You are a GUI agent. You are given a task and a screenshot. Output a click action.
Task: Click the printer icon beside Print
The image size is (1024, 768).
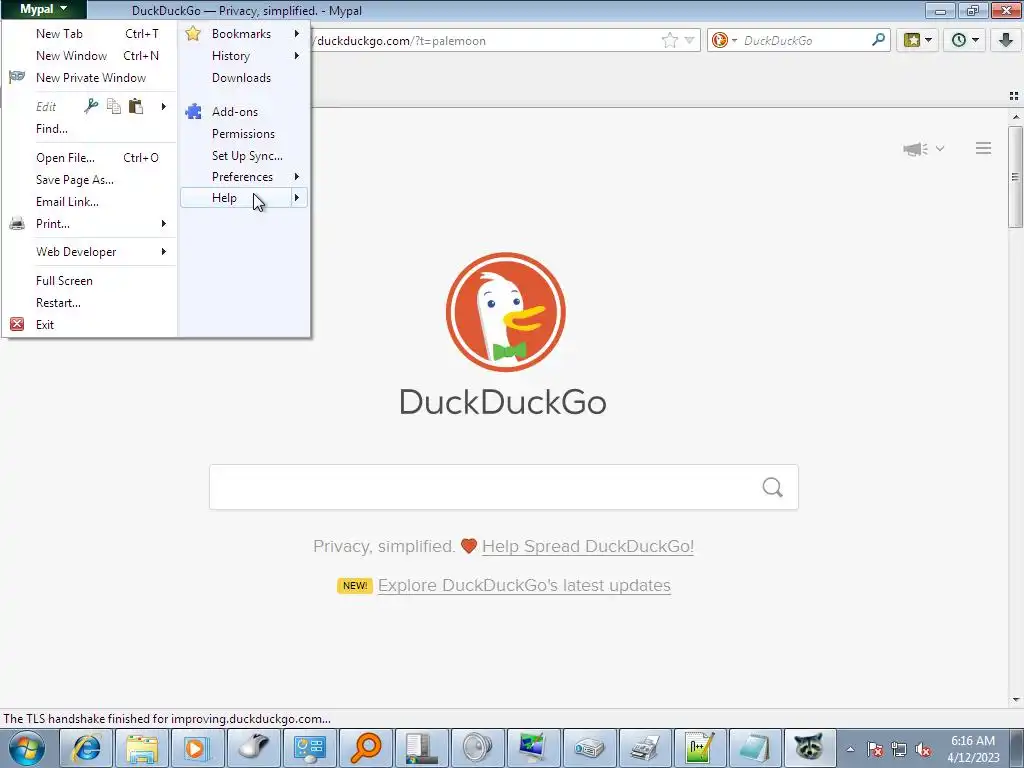[17, 224]
